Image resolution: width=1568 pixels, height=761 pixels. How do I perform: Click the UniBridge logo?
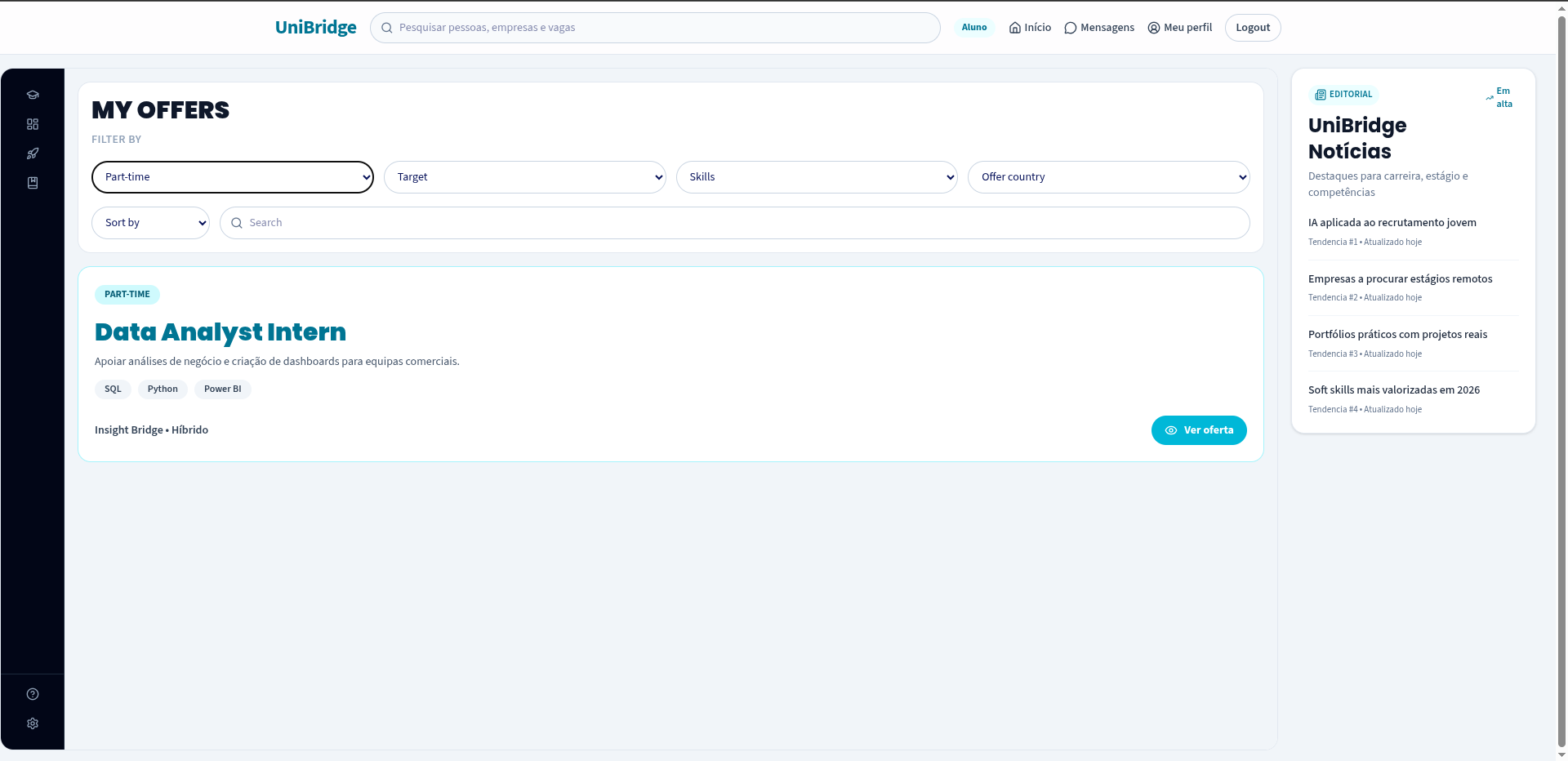tap(315, 27)
